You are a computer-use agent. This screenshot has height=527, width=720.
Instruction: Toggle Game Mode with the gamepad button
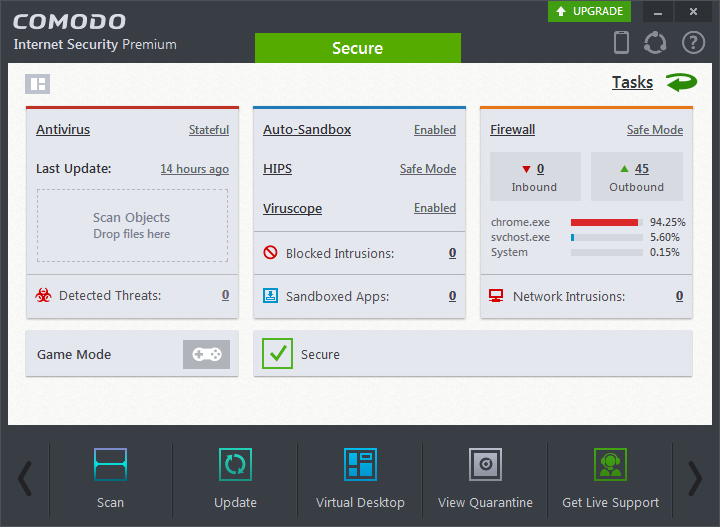point(207,354)
